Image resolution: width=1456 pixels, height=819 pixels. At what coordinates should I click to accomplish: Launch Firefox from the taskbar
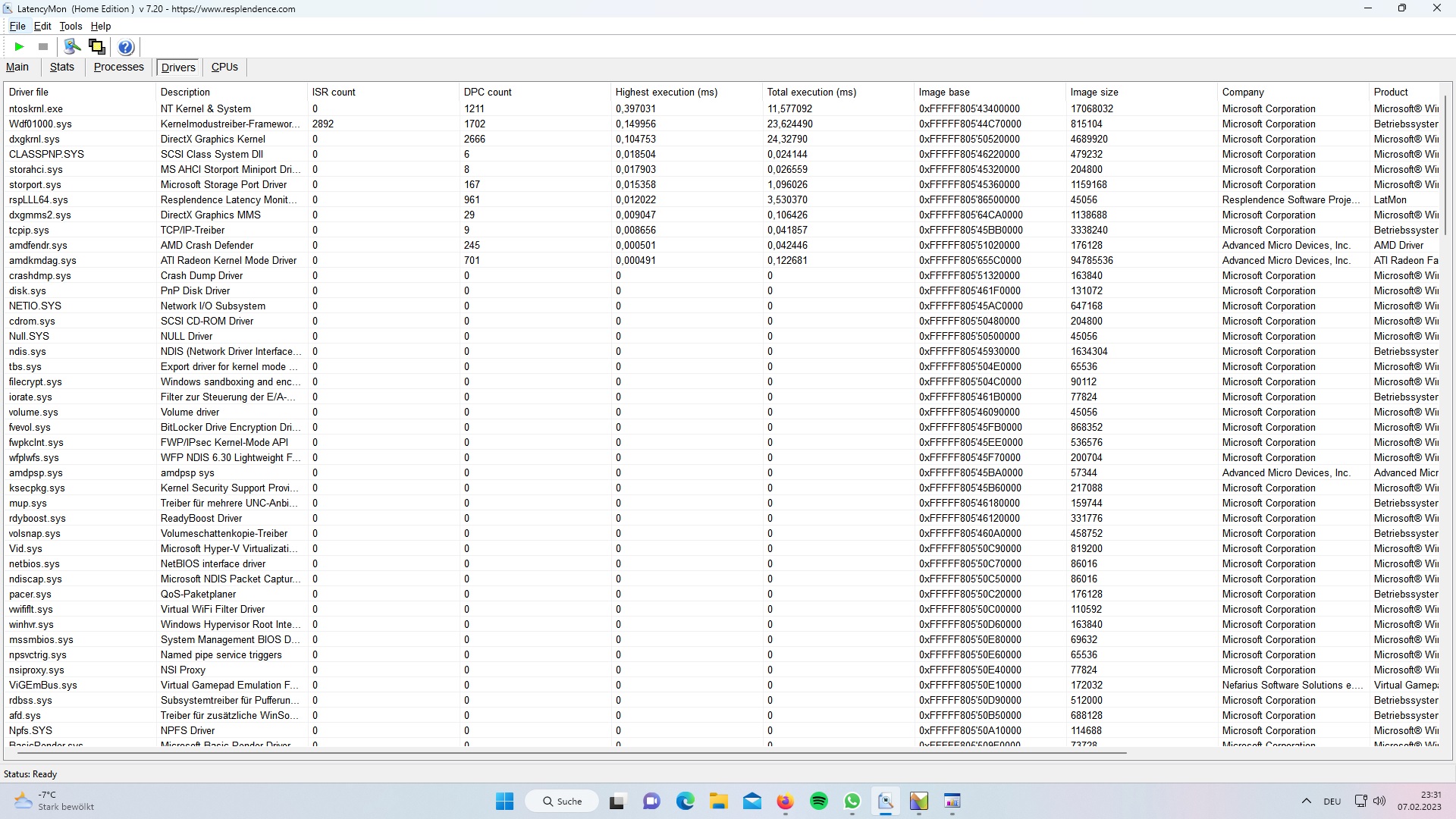click(785, 802)
